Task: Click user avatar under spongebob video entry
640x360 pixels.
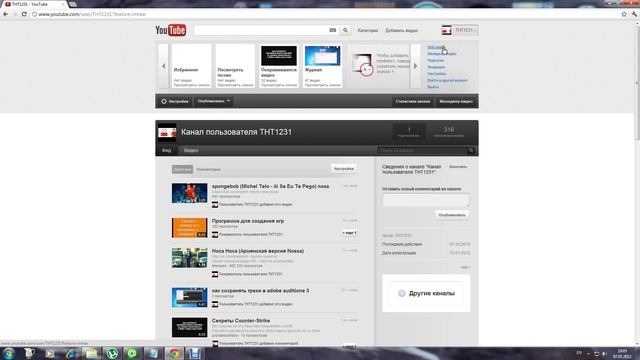Action: point(215,204)
